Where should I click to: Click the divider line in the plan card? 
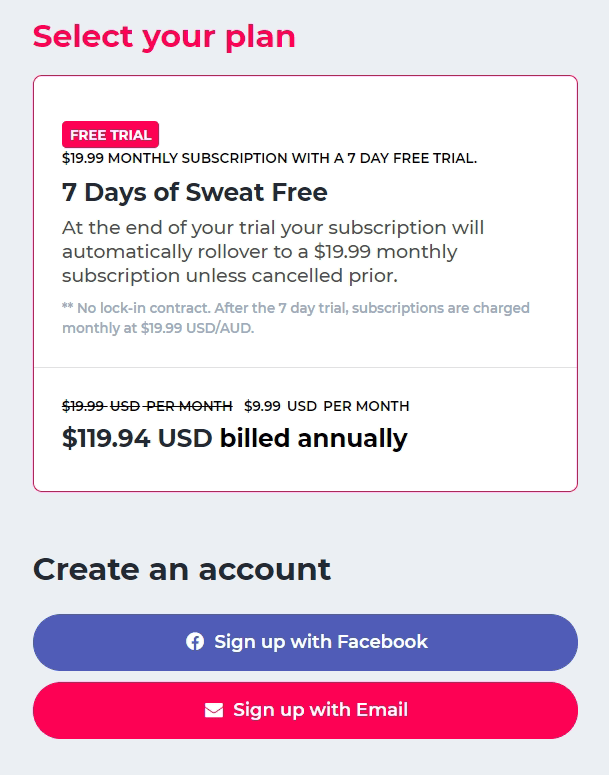[x=305, y=367]
